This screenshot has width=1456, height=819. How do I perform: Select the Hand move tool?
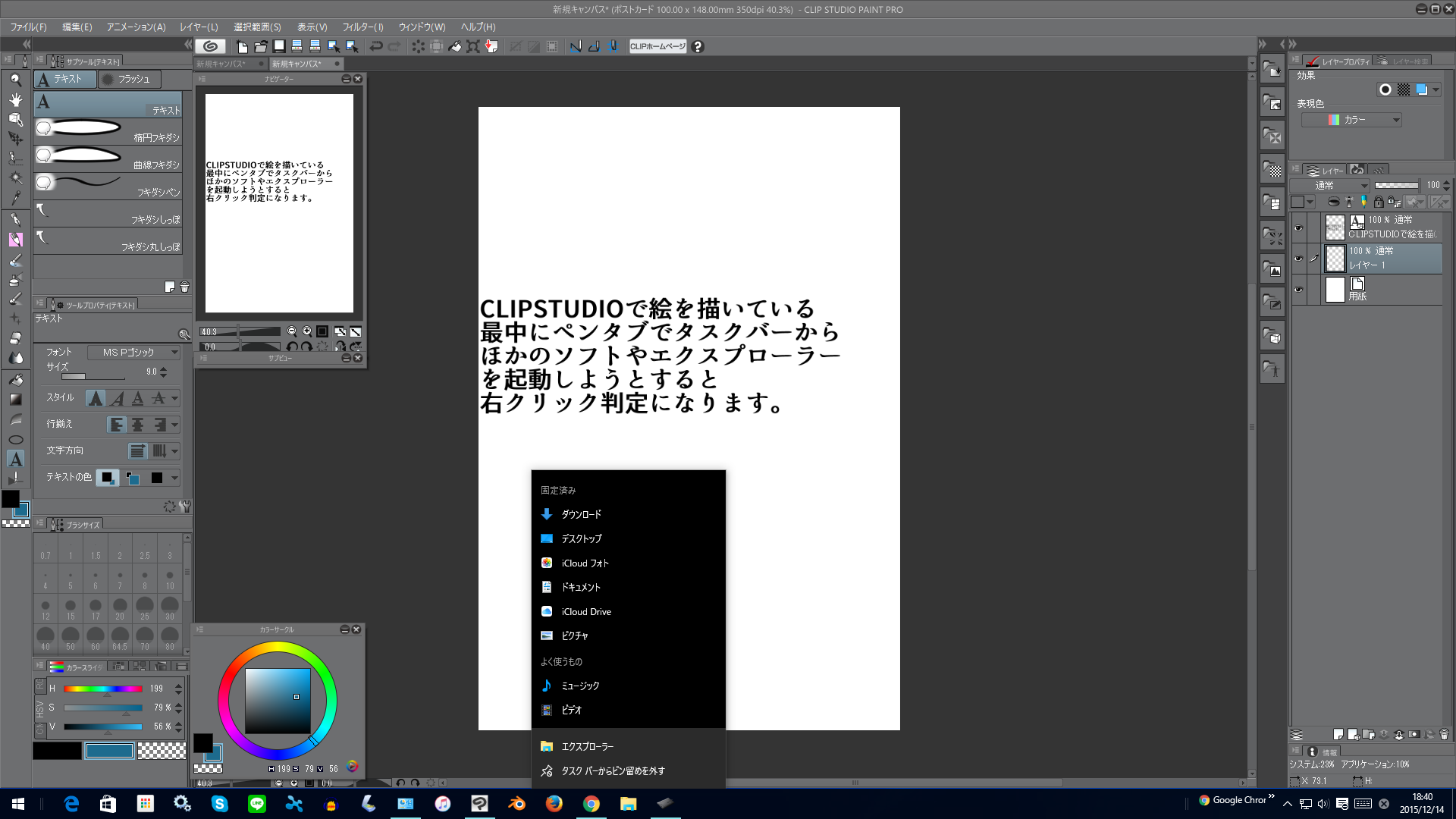pos(15,99)
